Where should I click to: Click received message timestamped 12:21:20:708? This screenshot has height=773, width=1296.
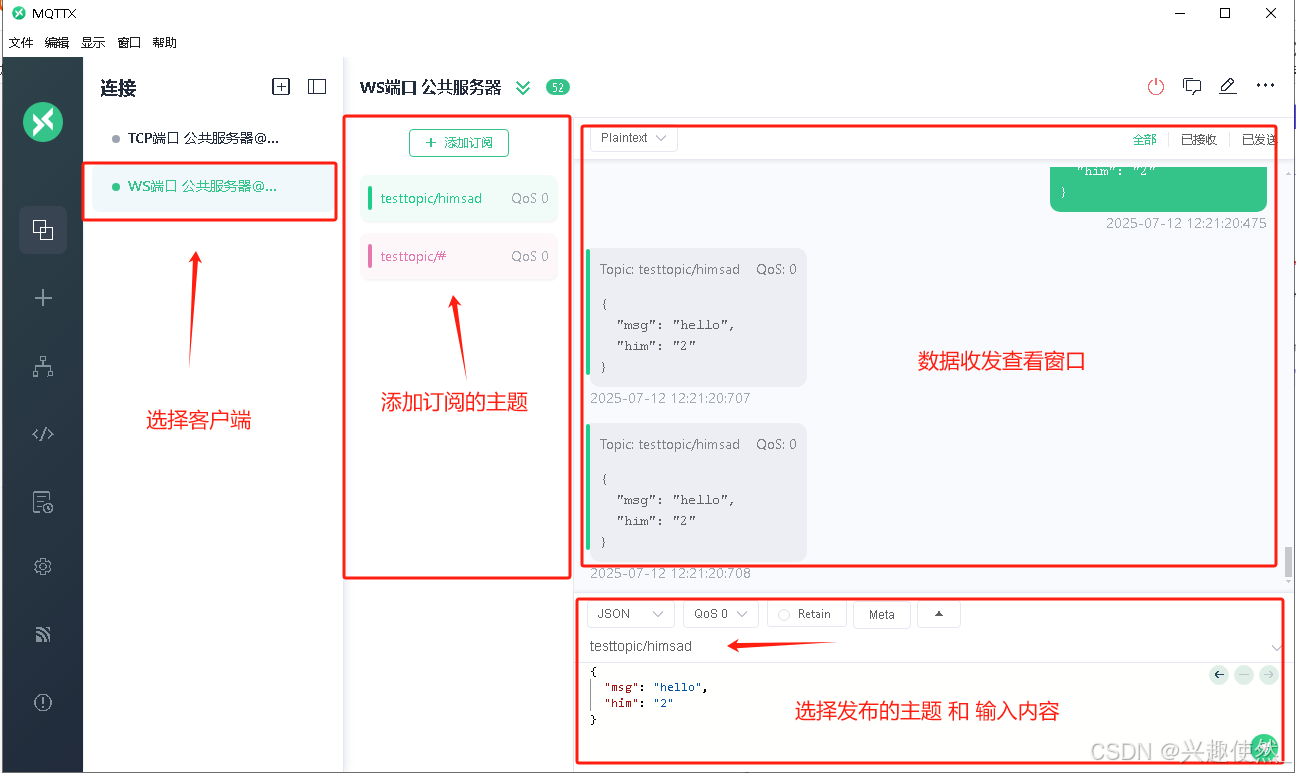click(696, 492)
